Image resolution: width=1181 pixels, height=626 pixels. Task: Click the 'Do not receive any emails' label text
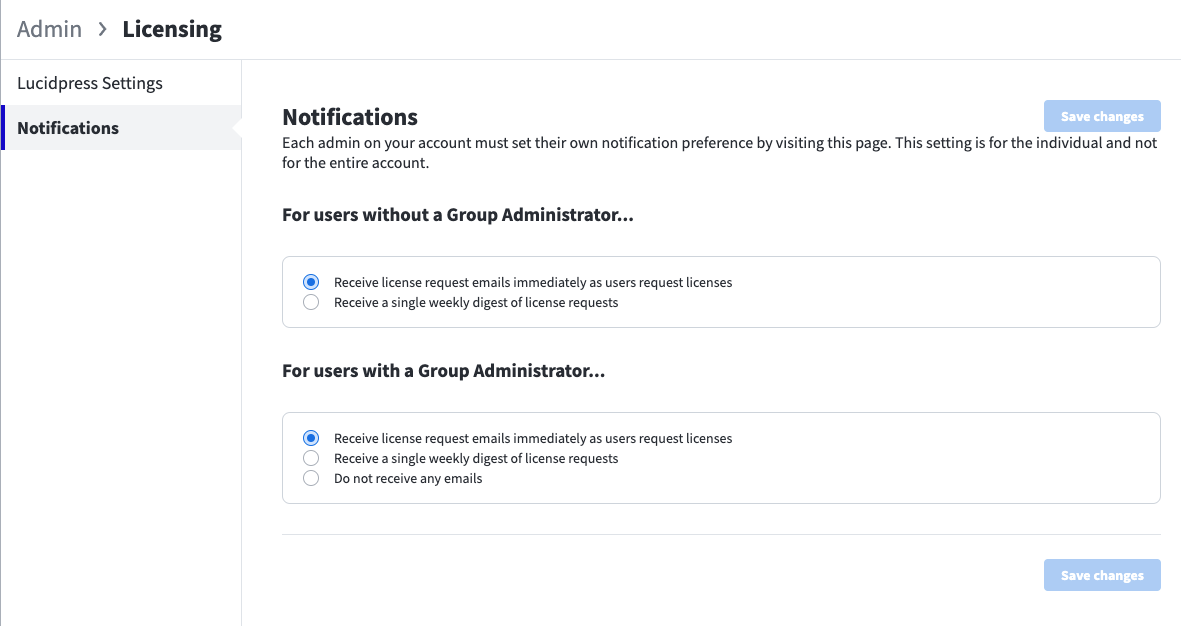pyautogui.click(x=408, y=478)
